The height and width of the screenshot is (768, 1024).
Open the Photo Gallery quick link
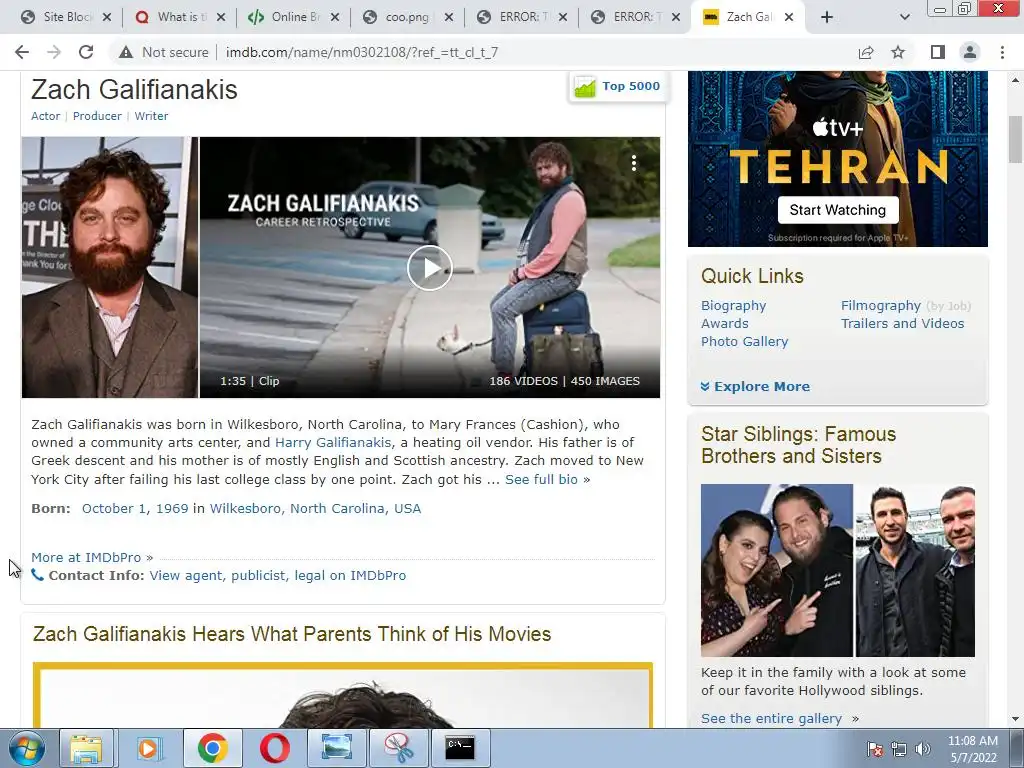(744, 342)
